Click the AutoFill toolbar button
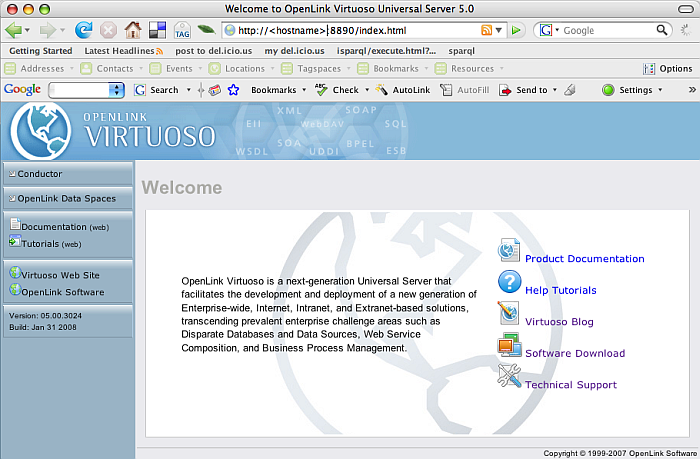The height and width of the screenshot is (459, 700). 465,90
